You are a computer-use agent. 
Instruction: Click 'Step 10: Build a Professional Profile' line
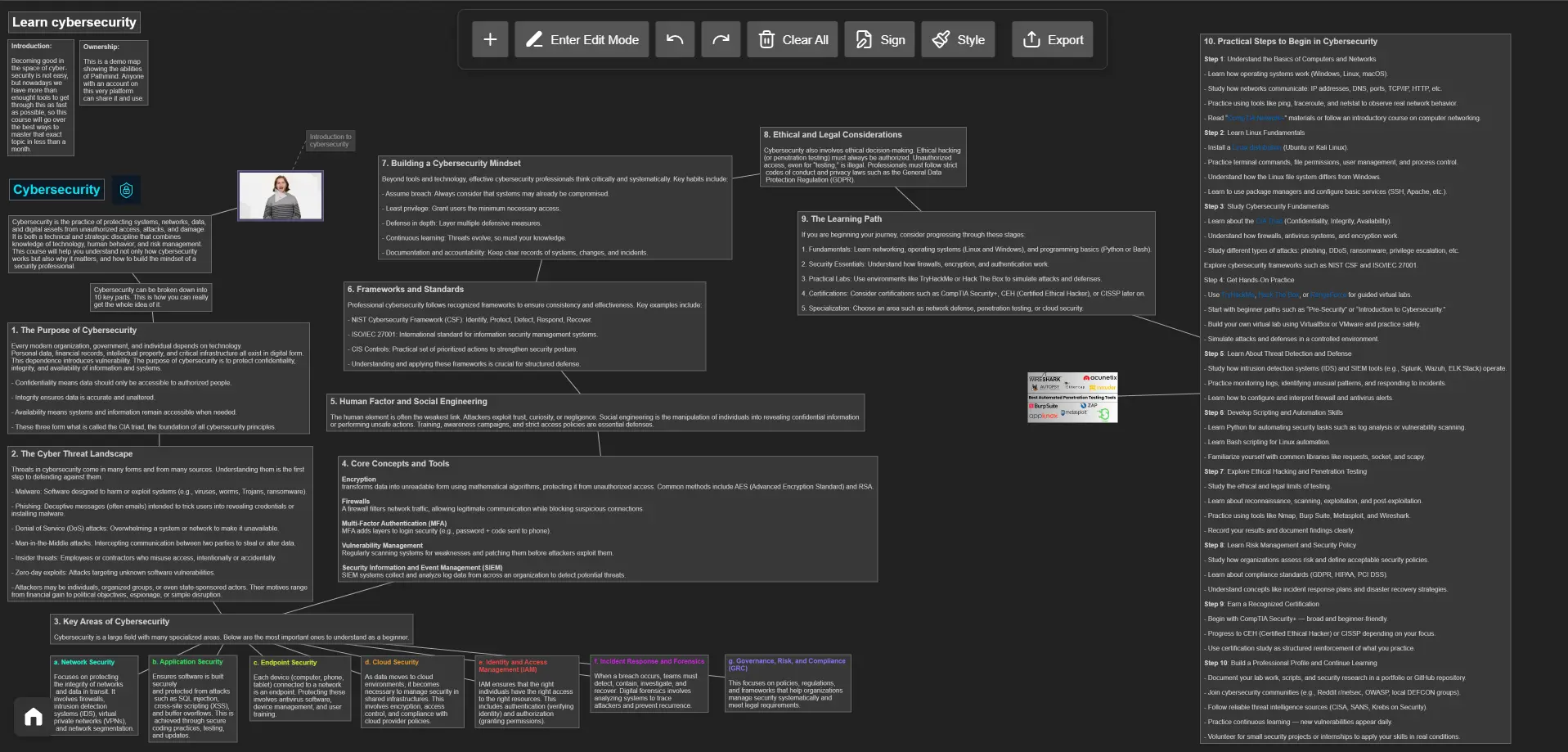[x=1291, y=663]
